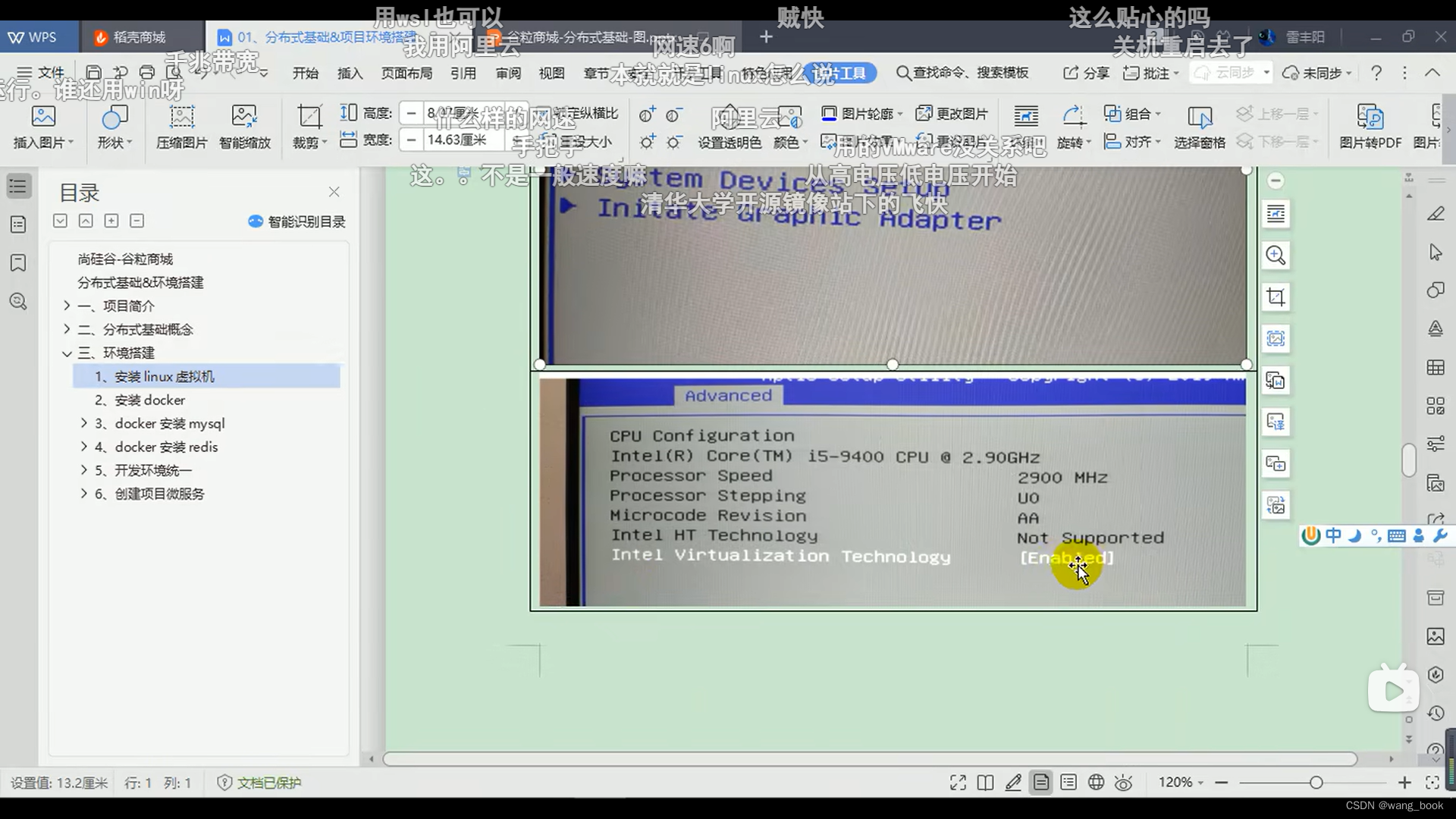This screenshot has height=819, width=1456.
Task: Open the 120% zoom level dropdown
Action: (1181, 783)
